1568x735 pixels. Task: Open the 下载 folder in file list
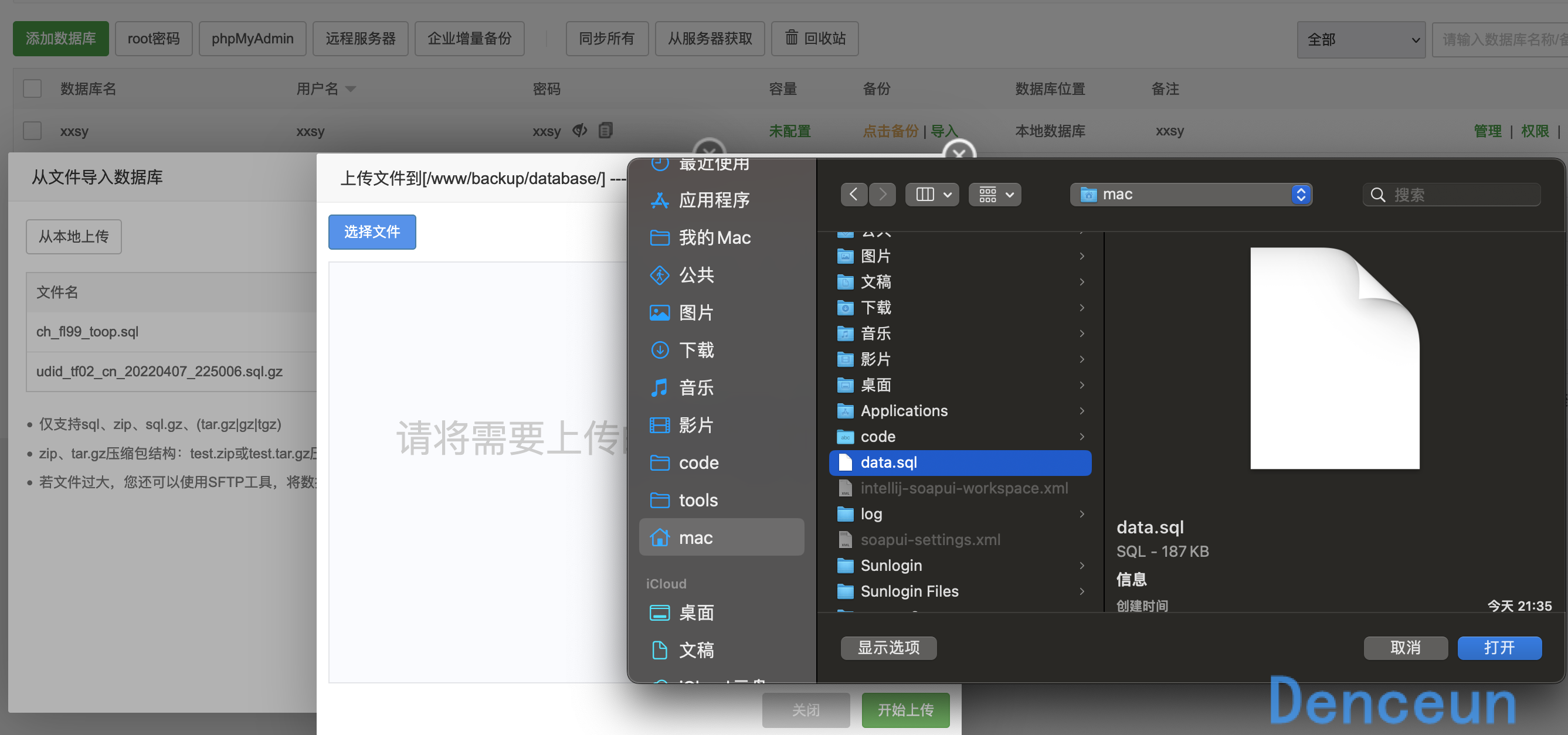(x=960, y=308)
